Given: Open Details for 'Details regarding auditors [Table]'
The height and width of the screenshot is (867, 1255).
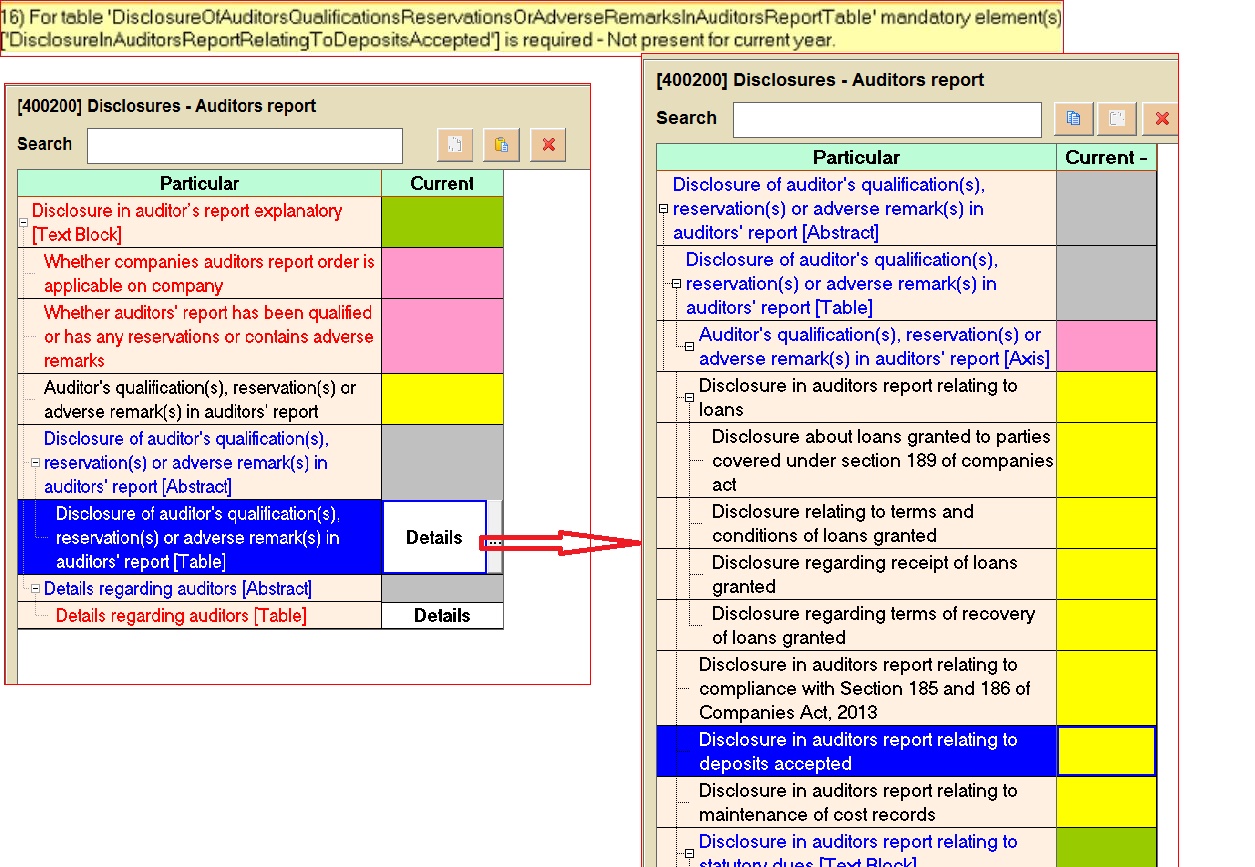Looking at the screenshot, I should pyautogui.click(x=441, y=616).
